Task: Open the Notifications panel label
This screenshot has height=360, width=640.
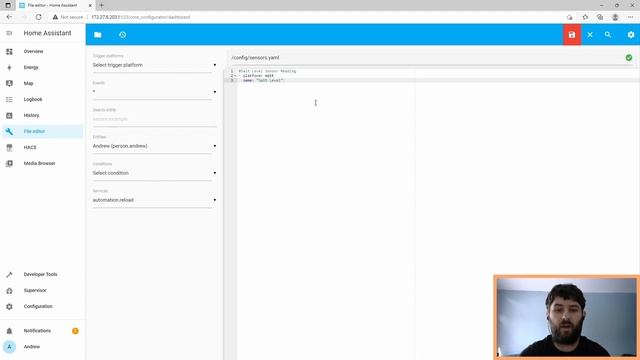Action: click(37, 331)
